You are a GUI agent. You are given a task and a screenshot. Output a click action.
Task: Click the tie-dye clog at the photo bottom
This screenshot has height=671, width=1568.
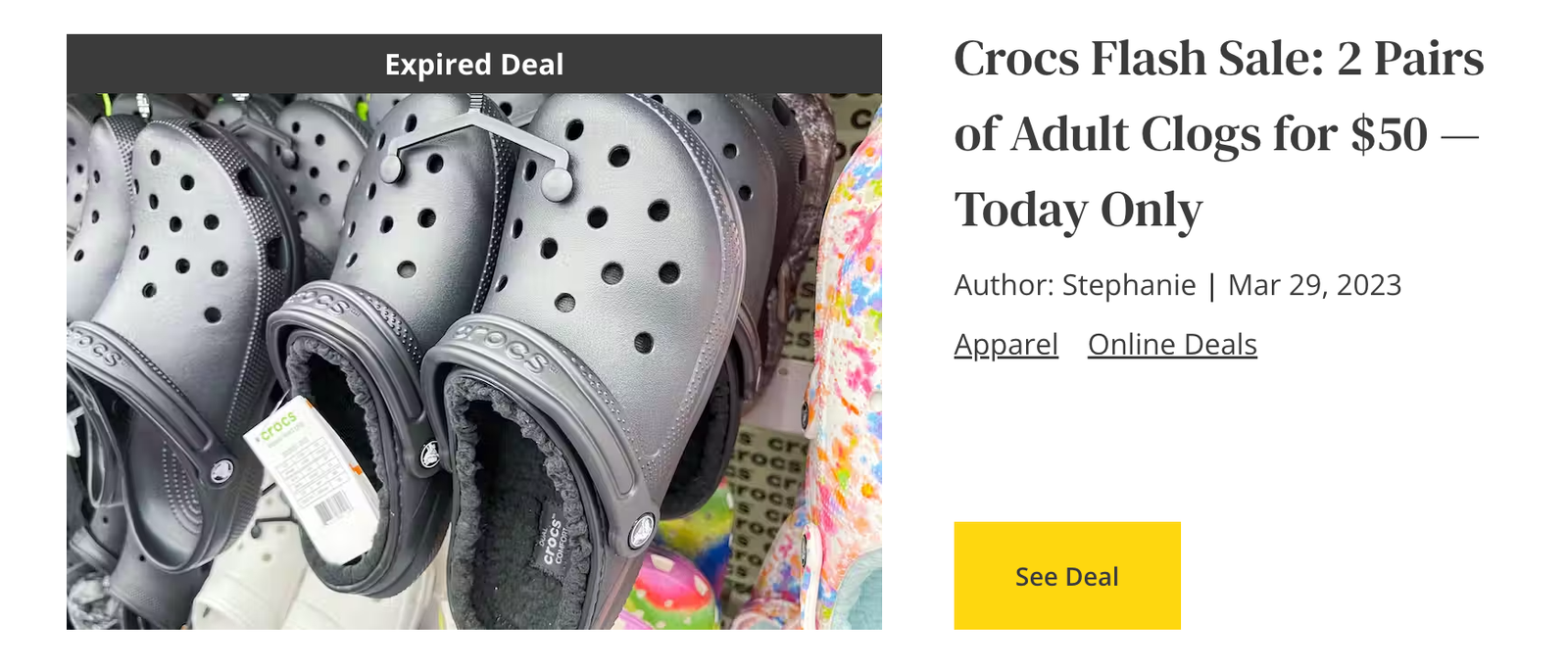(676, 588)
